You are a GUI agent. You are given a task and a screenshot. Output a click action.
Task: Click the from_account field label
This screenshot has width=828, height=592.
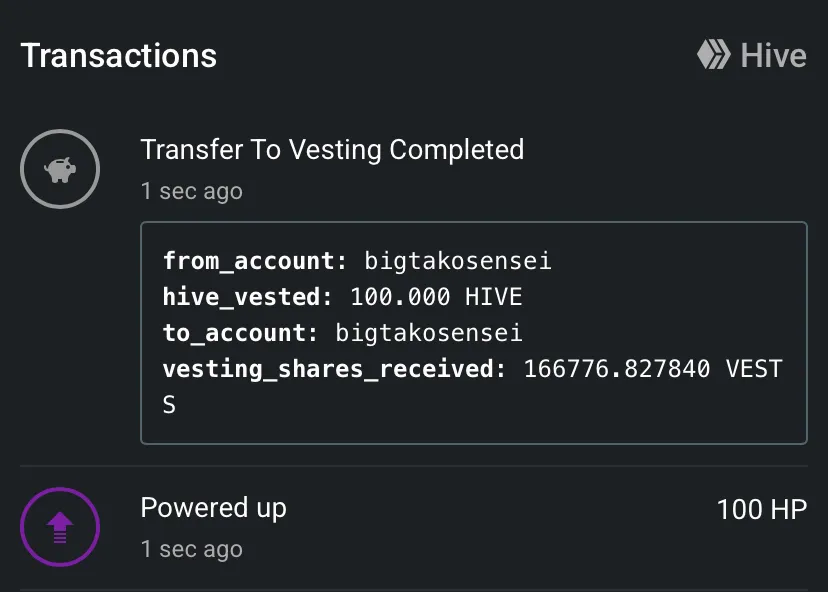(255, 261)
